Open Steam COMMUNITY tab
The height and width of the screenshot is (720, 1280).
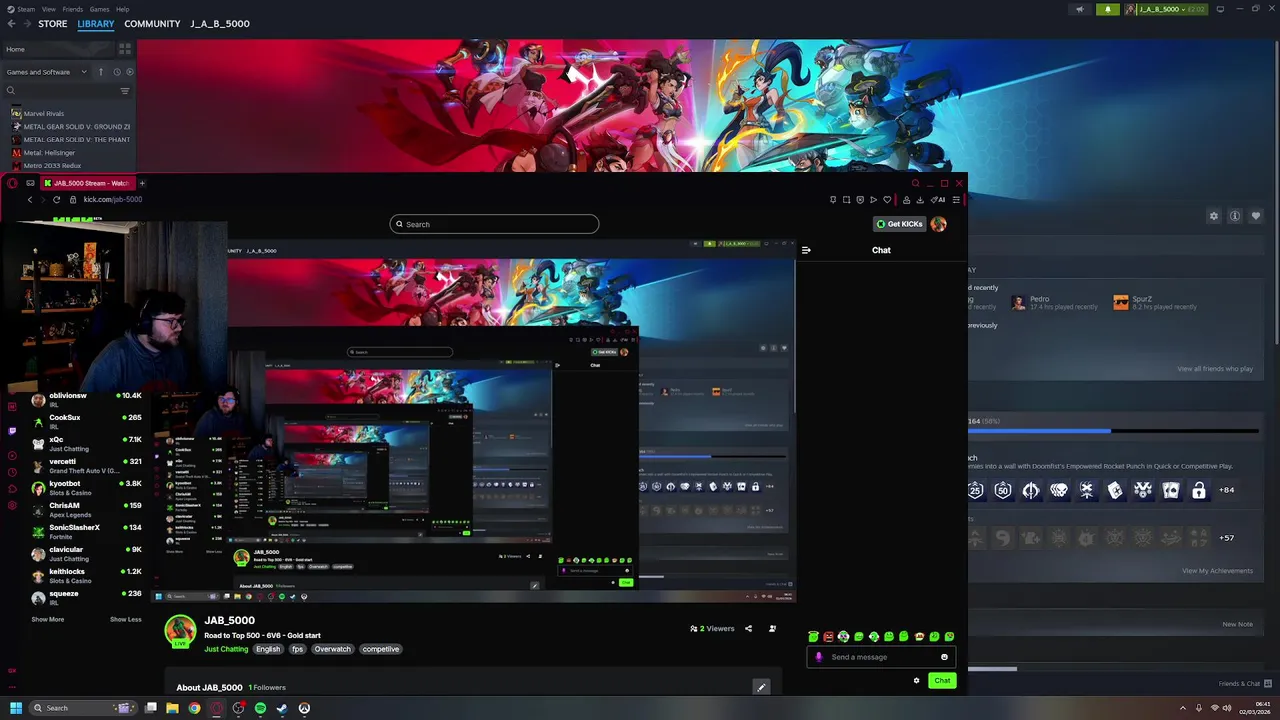tap(152, 24)
